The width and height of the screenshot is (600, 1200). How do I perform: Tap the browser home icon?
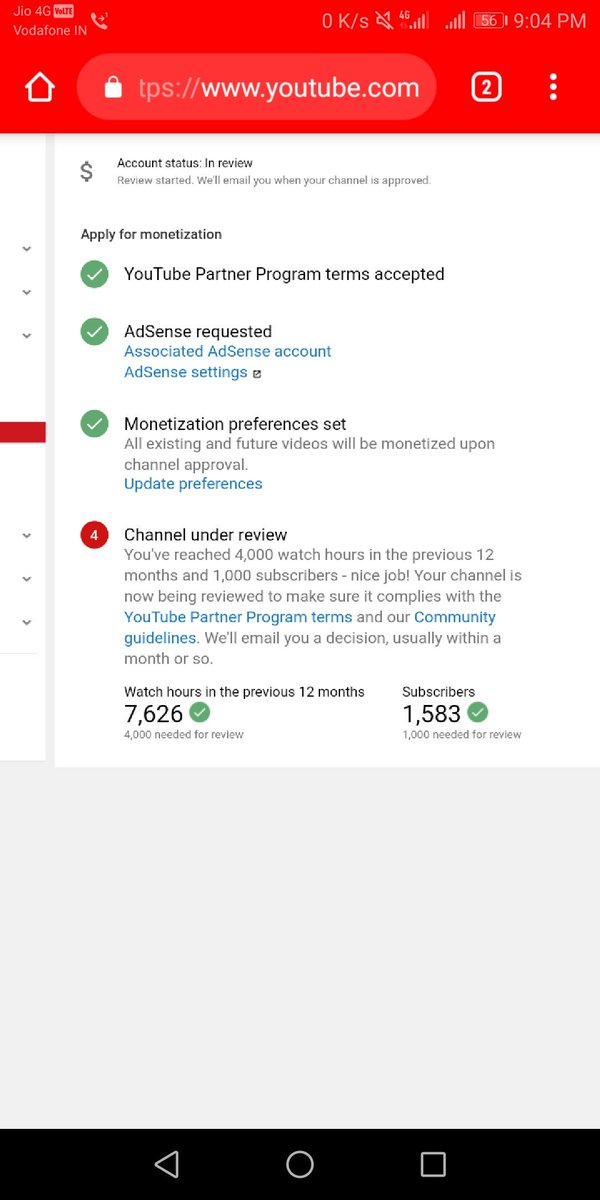[x=39, y=88]
